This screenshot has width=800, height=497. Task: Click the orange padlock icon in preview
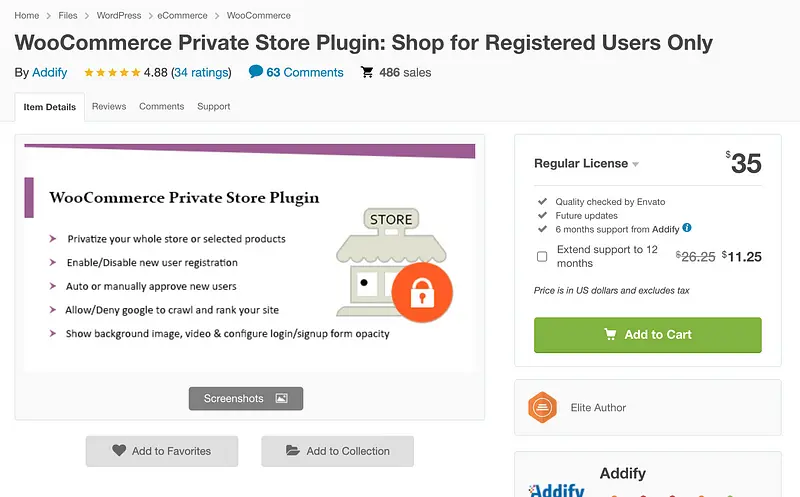pos(421,292)
